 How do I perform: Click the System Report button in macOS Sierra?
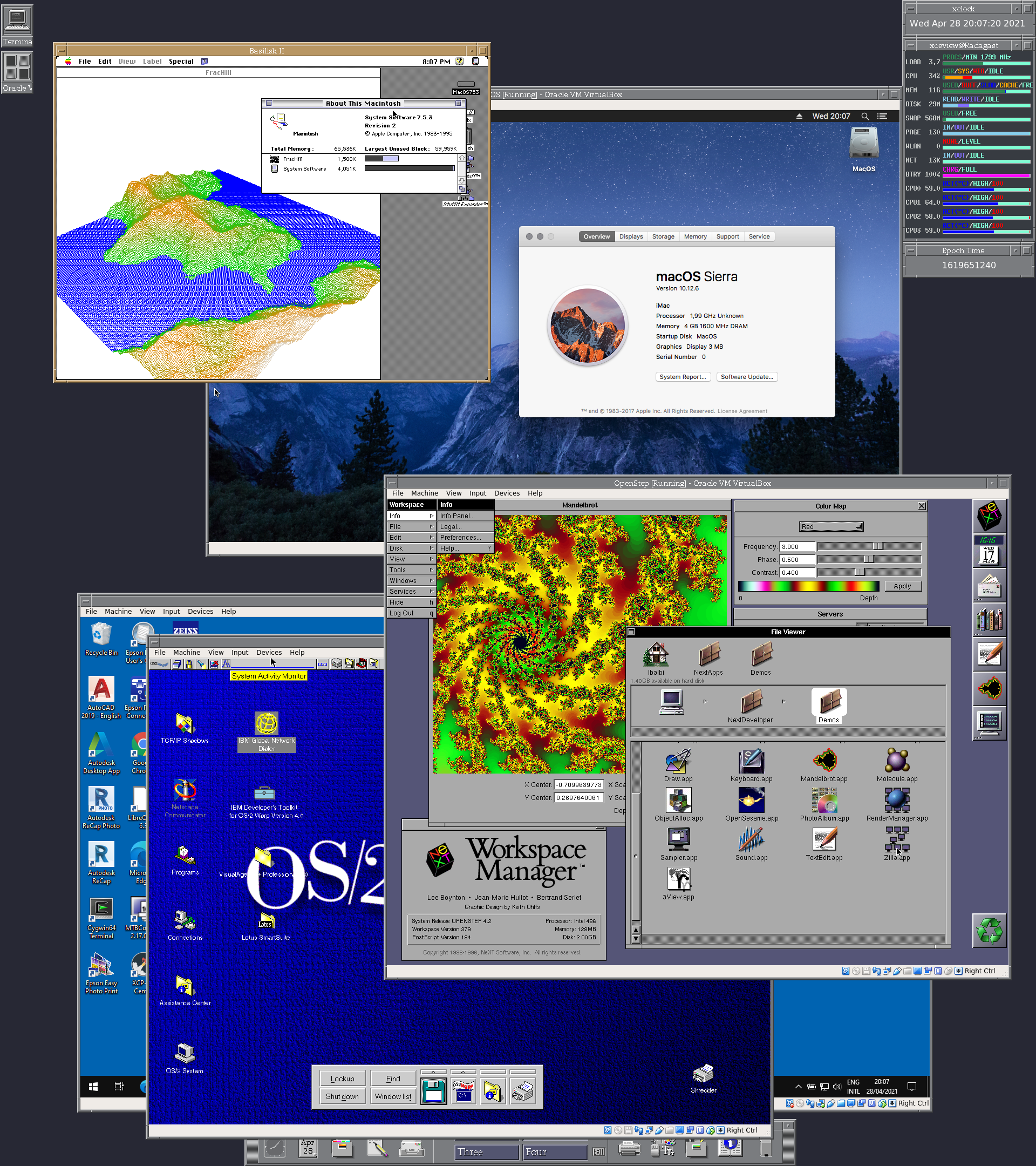click(683, 376)
